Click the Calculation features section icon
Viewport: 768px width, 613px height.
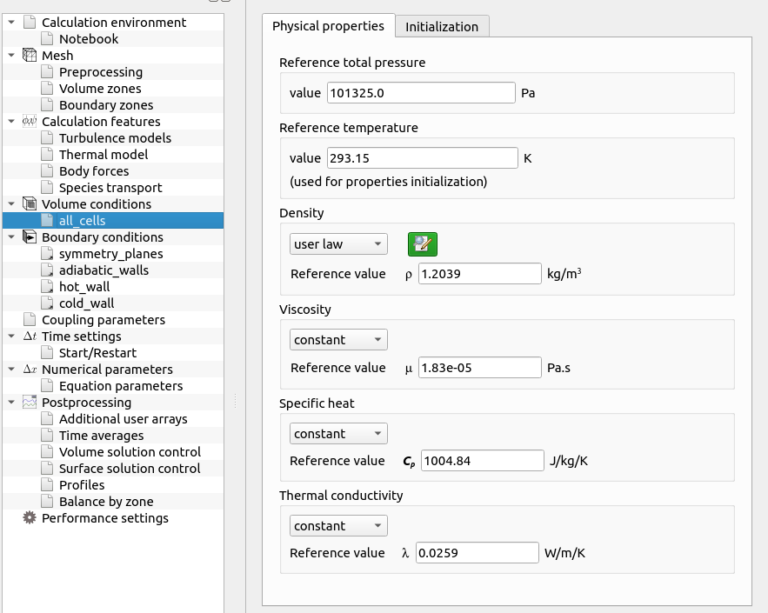coord(29,122)
